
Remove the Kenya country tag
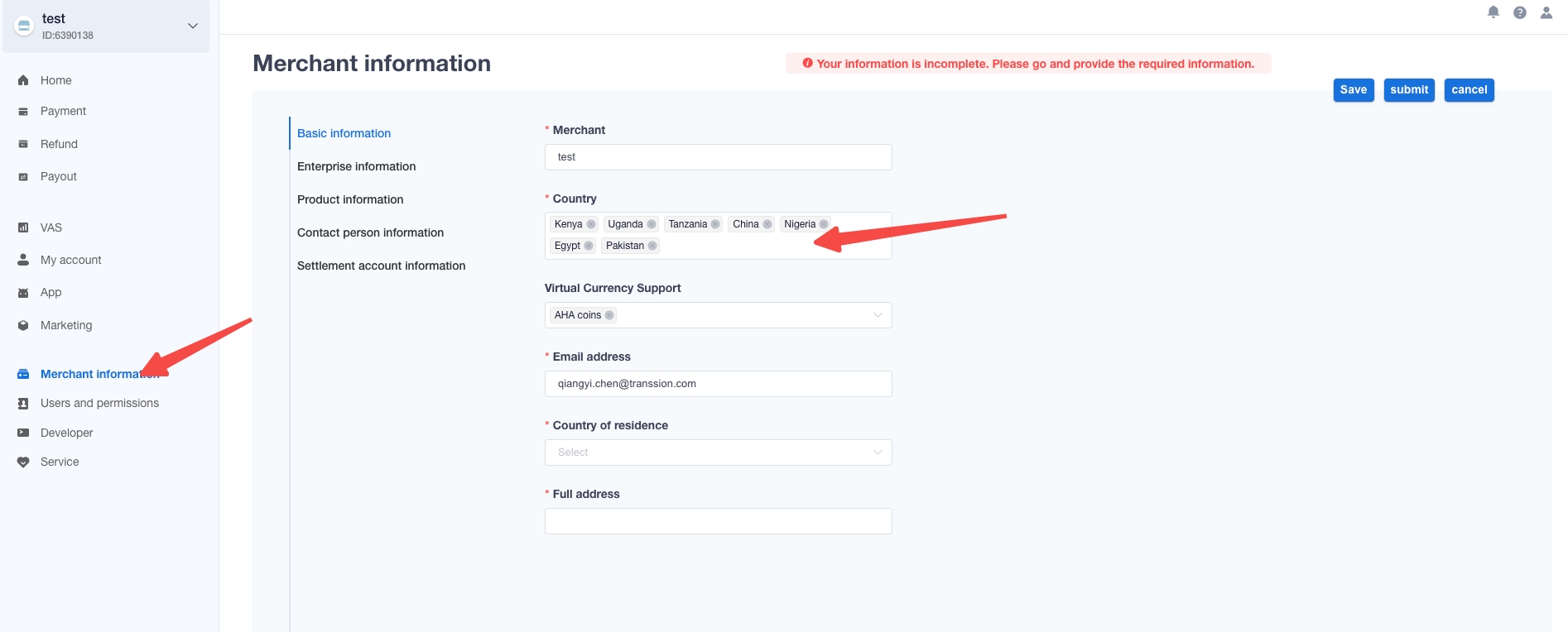pos(591,224)
